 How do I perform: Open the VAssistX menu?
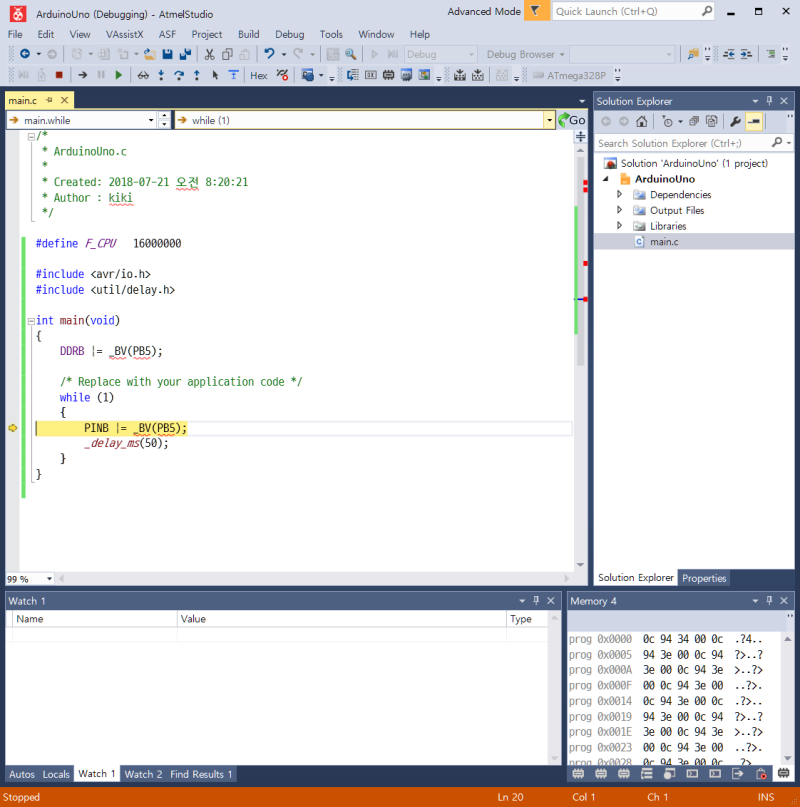coord(125,34)
